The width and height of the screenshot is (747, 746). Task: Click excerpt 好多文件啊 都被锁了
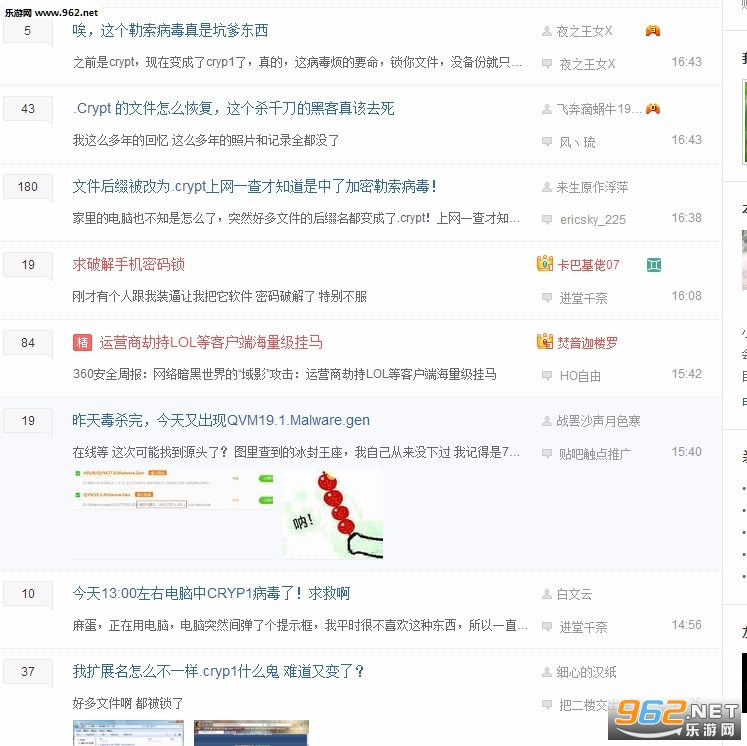128,703
